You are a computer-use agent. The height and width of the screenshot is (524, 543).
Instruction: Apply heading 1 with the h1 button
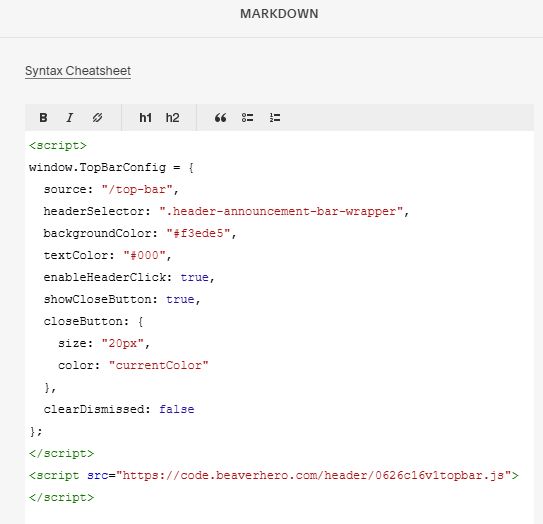145,118
